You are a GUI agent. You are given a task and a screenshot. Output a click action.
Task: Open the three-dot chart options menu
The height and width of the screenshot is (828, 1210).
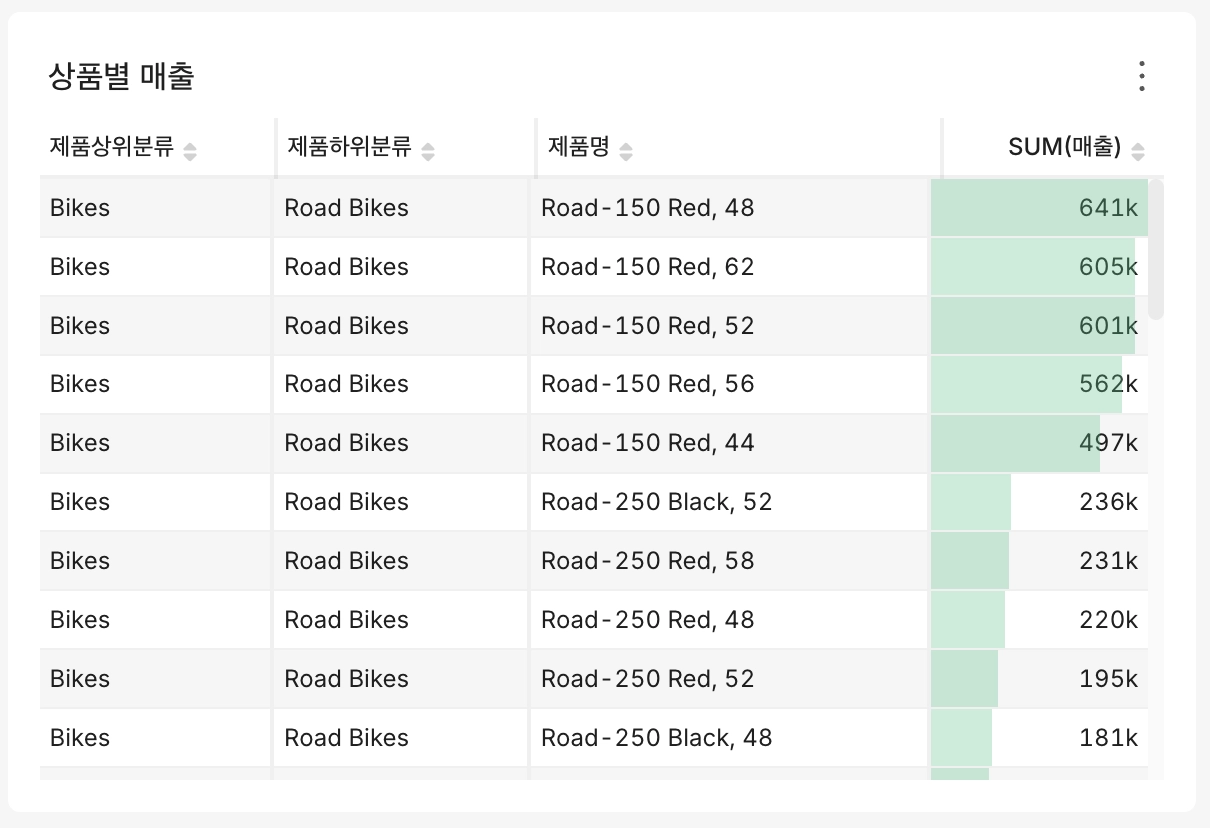coord(1141,76)
